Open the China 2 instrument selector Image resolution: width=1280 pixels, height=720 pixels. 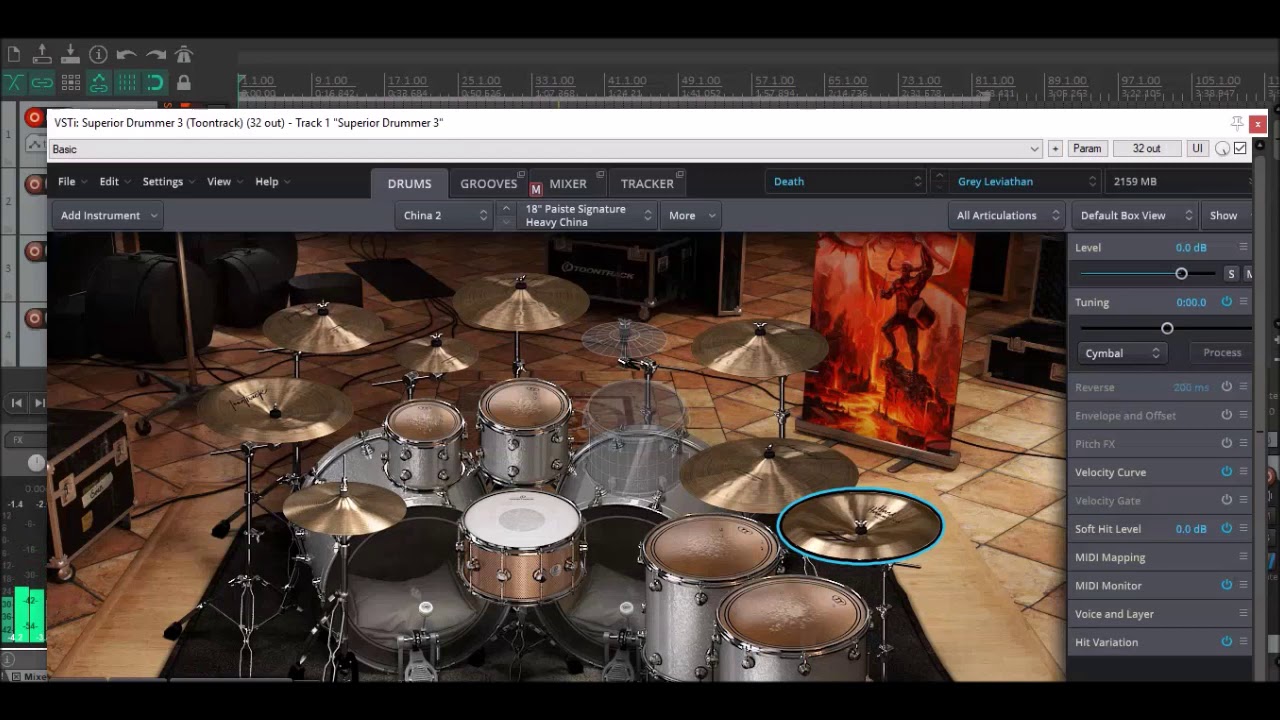click(445, 215)
